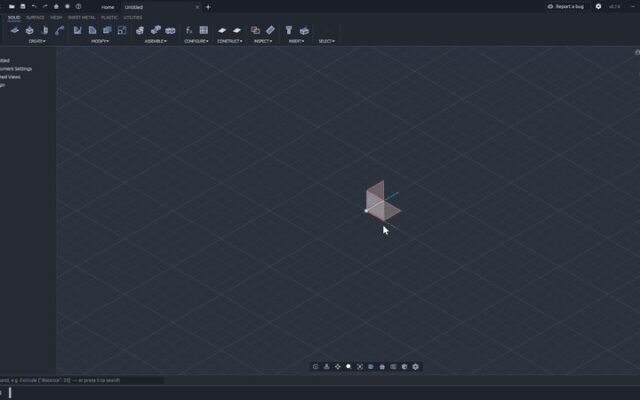Click the second icon in the Insert group
Viewport: 640px width, 400px height.
click(304, 30)
